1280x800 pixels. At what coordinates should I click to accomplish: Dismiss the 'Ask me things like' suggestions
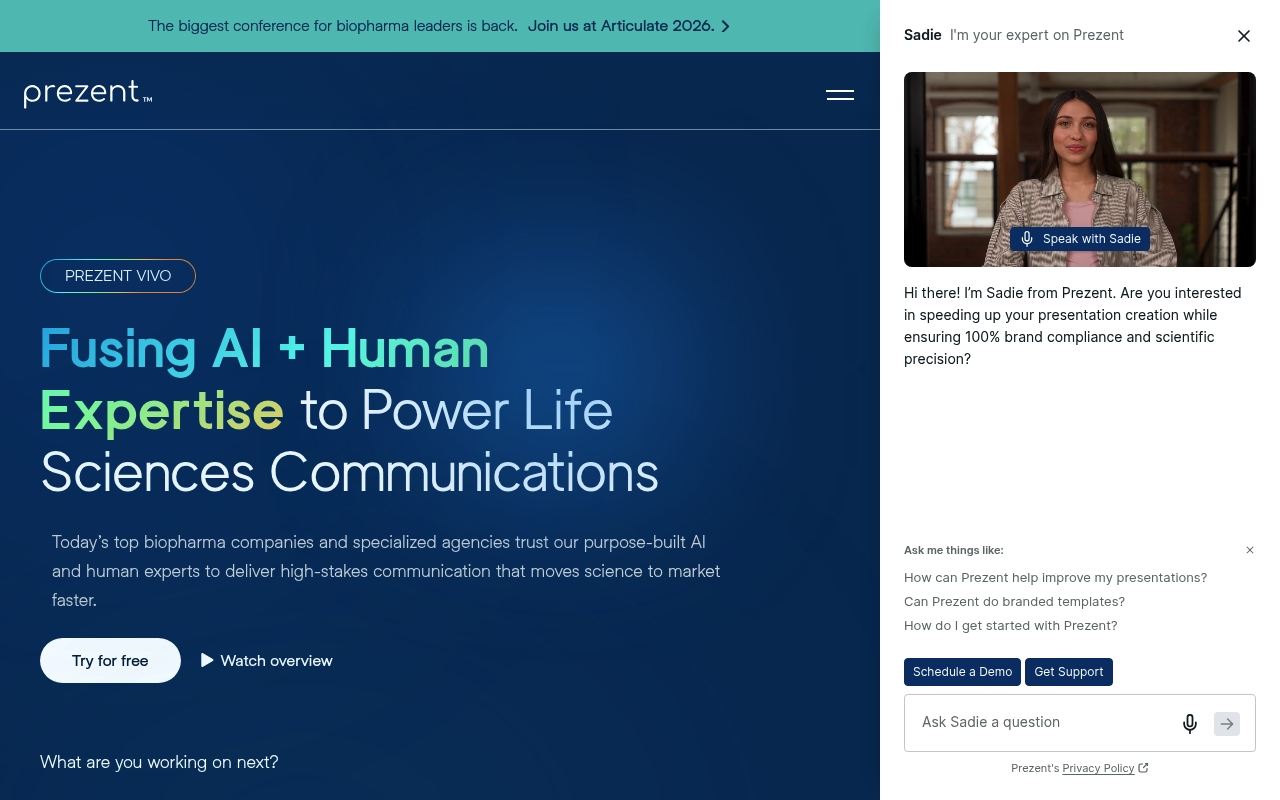[1250, 550]
